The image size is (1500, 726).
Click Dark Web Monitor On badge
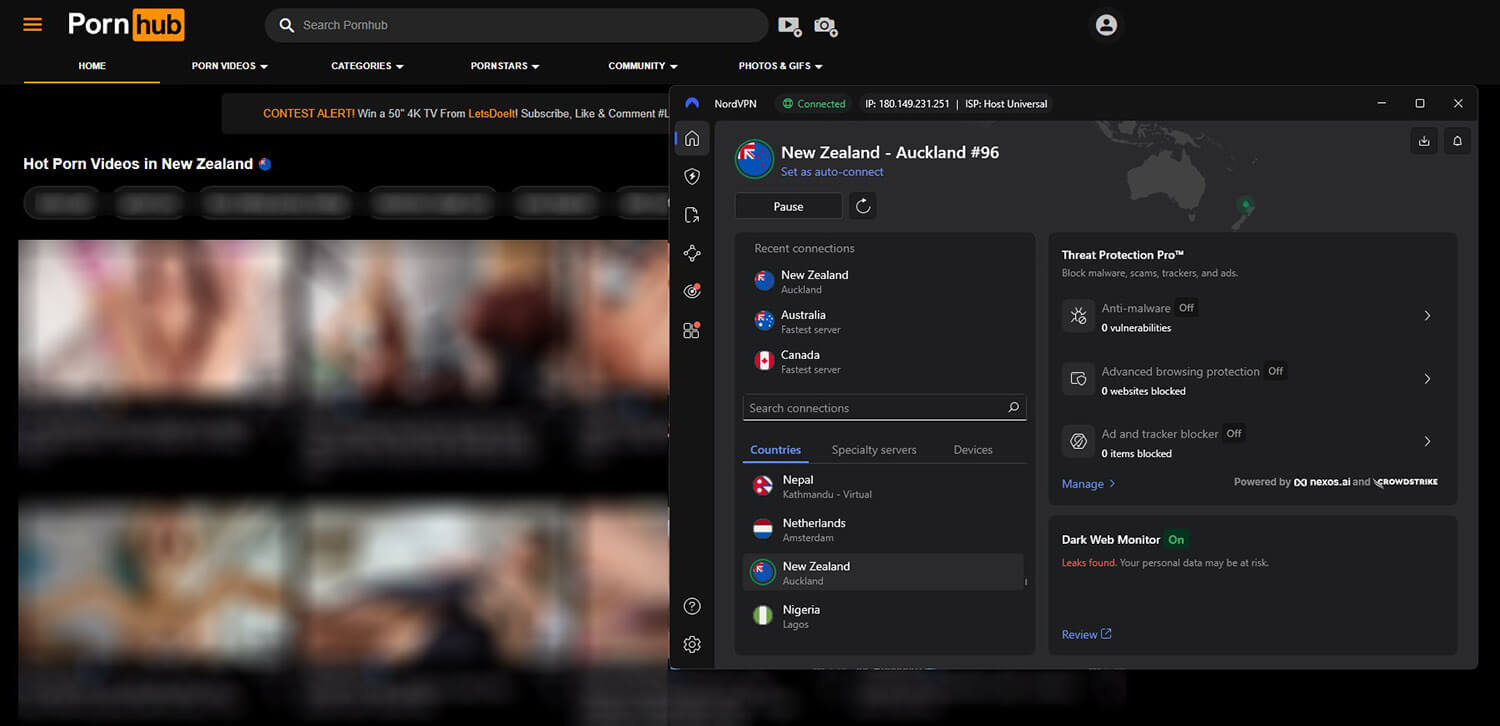tap(1176, 539)
